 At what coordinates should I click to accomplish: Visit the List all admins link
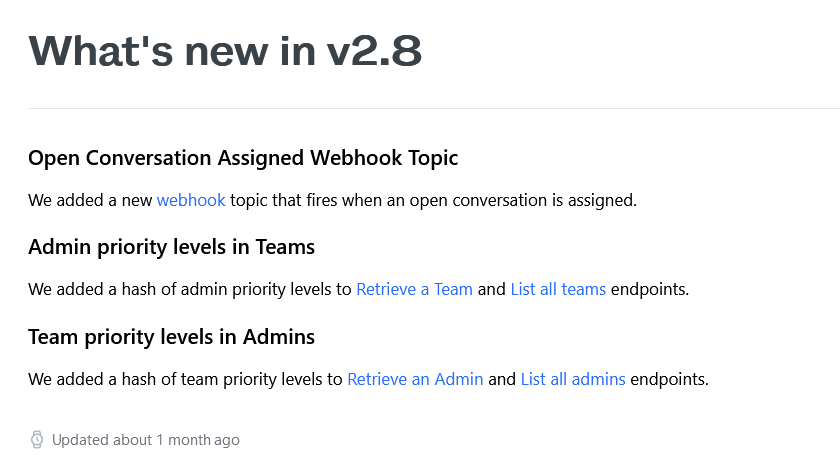[573, 380]
